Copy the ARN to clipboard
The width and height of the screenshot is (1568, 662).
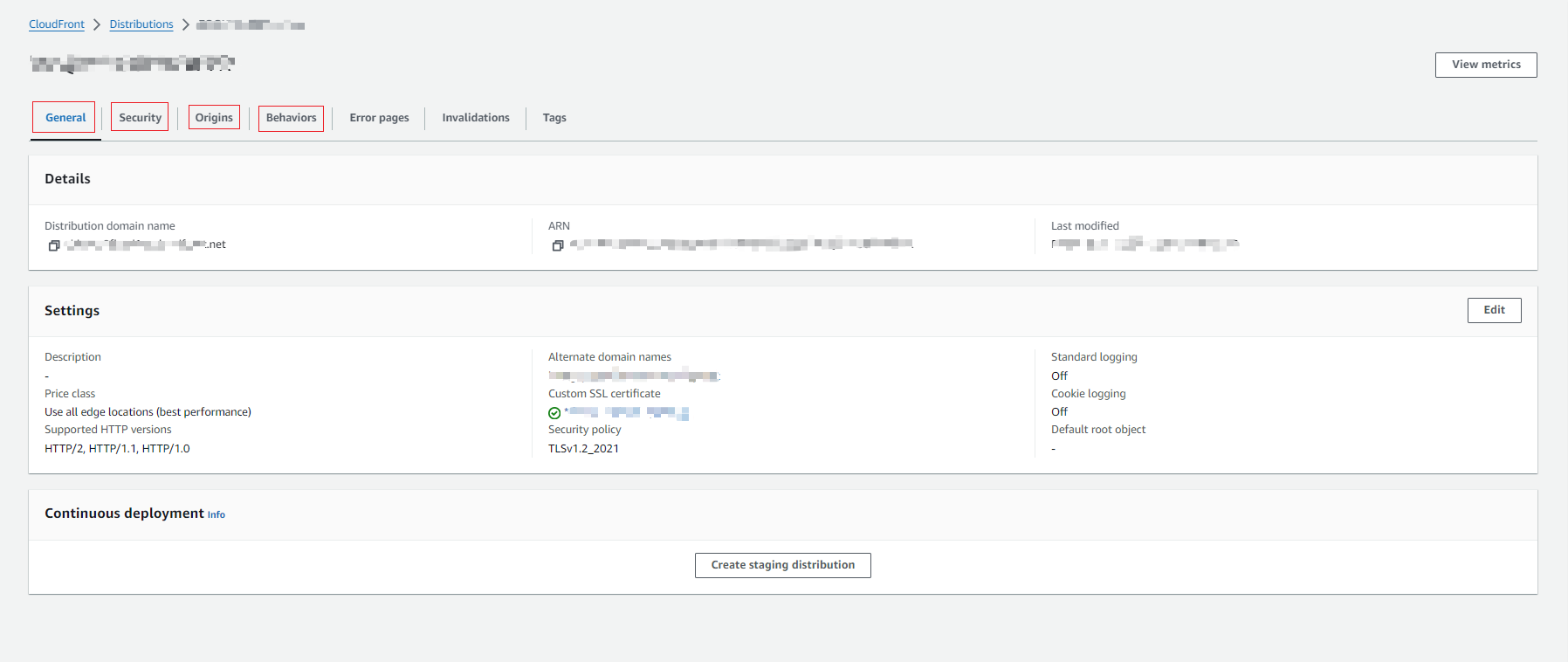[x=558, y=245]
